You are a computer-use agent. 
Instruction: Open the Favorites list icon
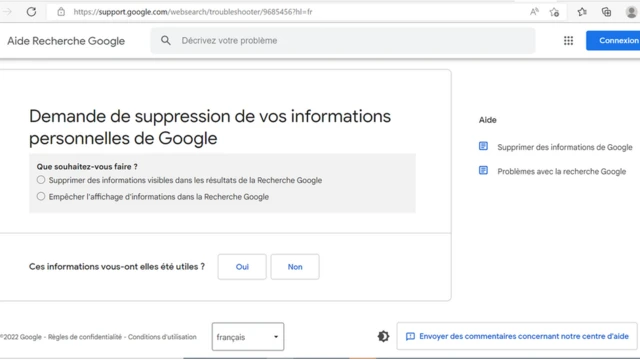[x=582, y=12]
